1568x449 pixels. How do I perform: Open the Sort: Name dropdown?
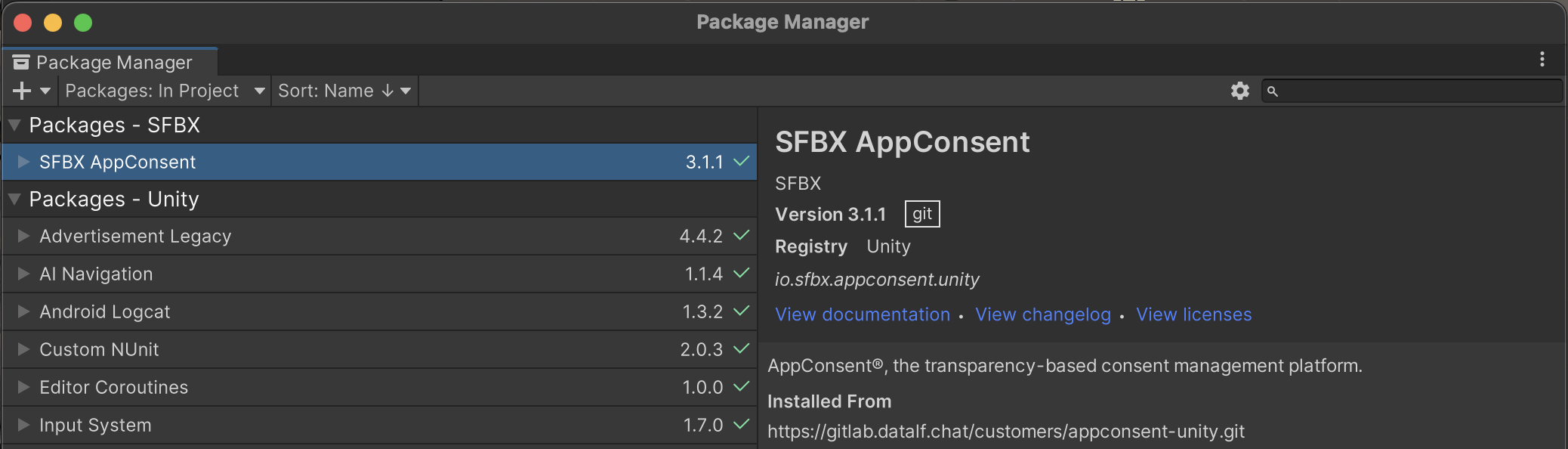click(344, 91)
